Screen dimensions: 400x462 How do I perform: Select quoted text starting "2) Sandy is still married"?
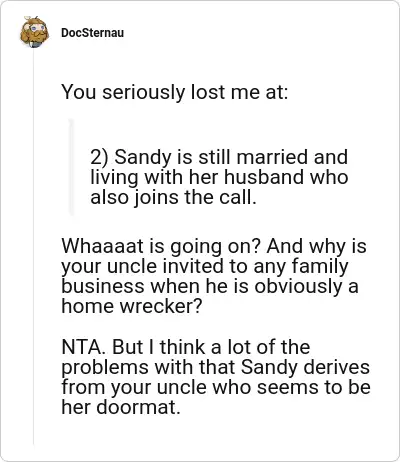(x=219, y=177)
